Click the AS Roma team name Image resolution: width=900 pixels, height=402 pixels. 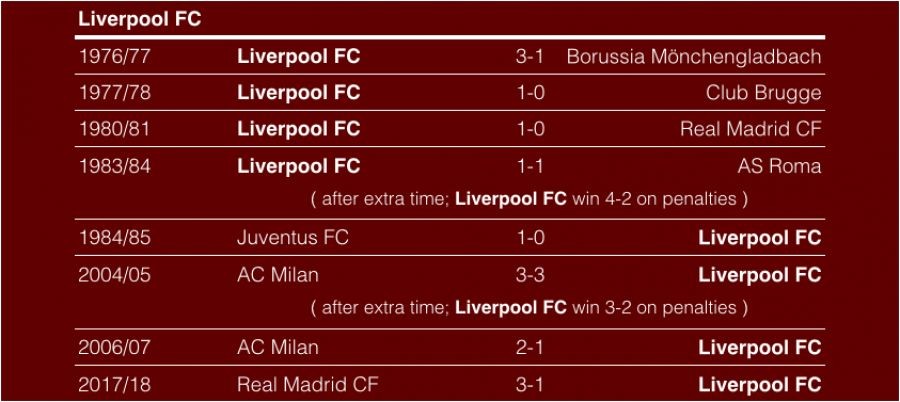coord(779,166)
